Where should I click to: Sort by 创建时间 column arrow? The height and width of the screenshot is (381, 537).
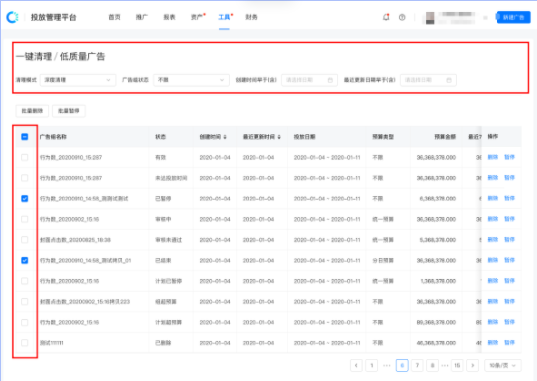pos(225,137)
